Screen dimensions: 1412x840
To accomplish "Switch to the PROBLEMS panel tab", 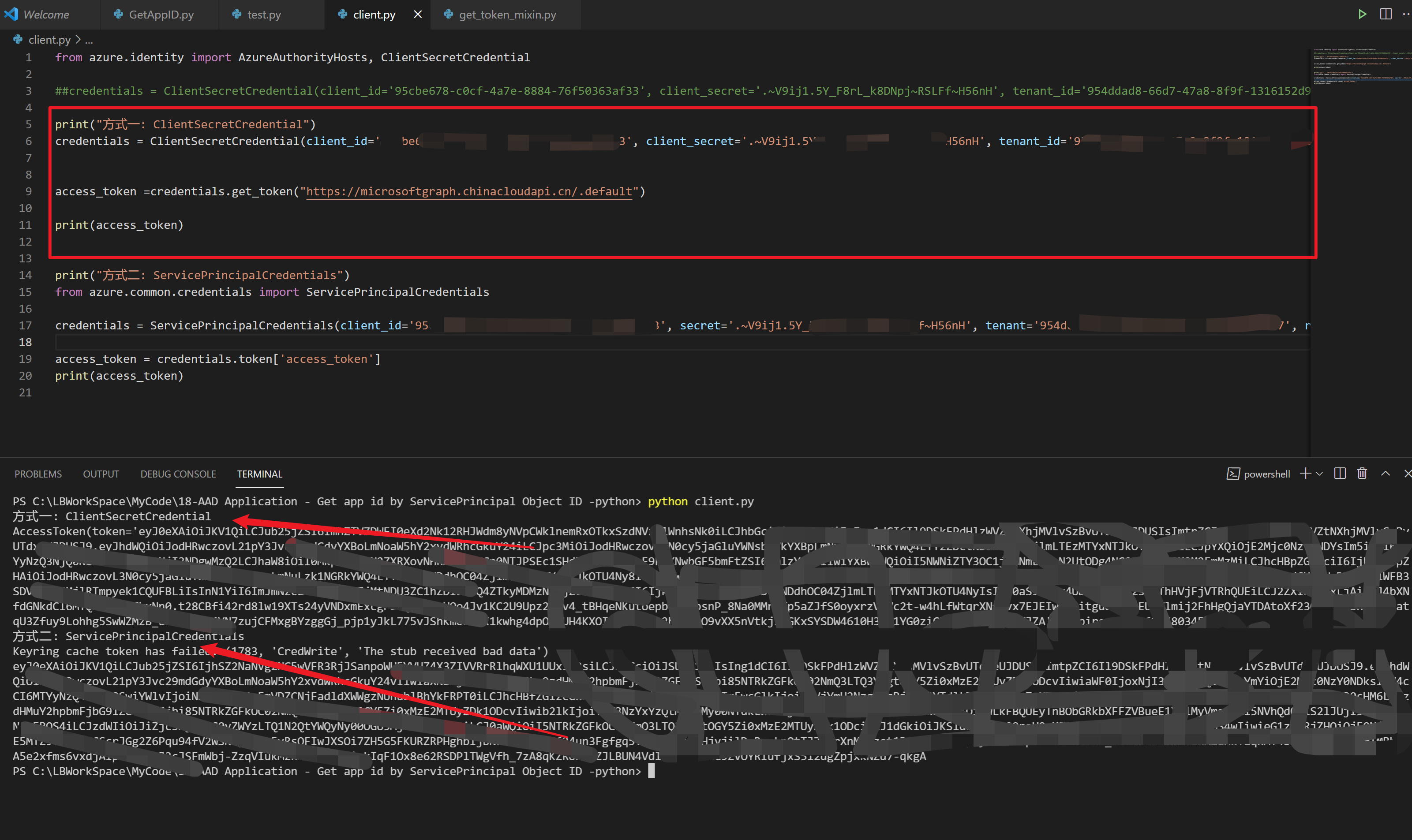I will (38, 474).
